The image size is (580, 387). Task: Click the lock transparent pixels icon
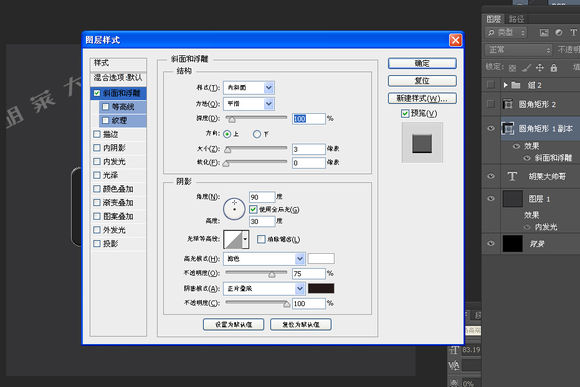[x=512, y=68]
